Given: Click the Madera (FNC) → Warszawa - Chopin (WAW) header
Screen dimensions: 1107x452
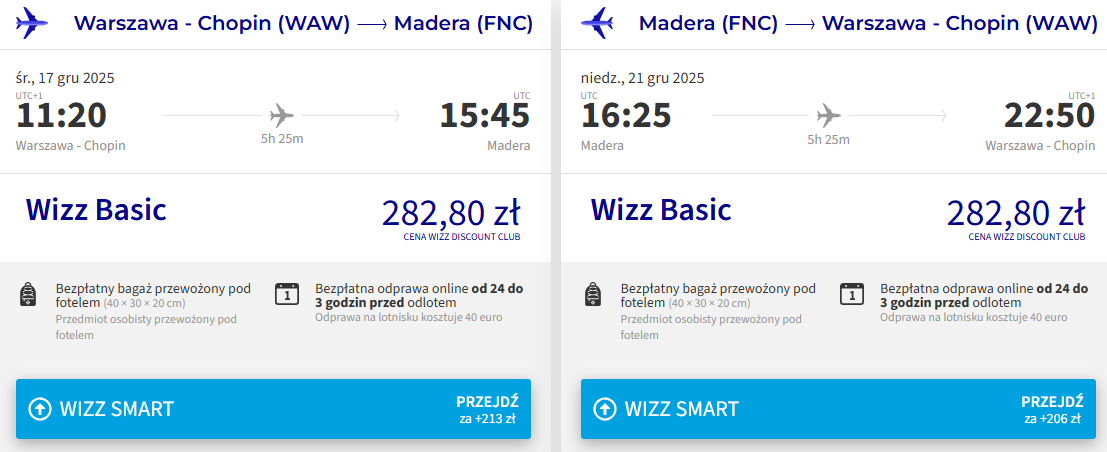Looking at the screenshot, I should pyautogui.click(x=867, y=23).
